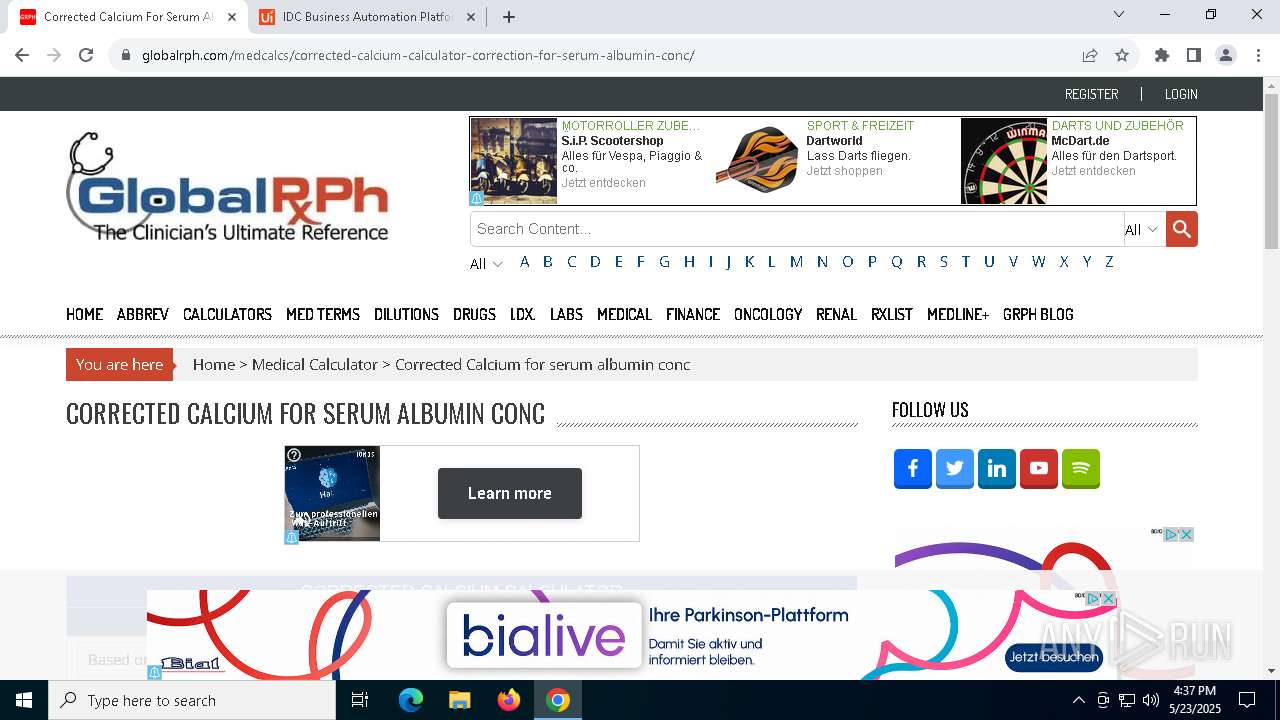Toggle Chrome side panel icon
This screenshot has width=1280, height=720.
click(1194, 55)
